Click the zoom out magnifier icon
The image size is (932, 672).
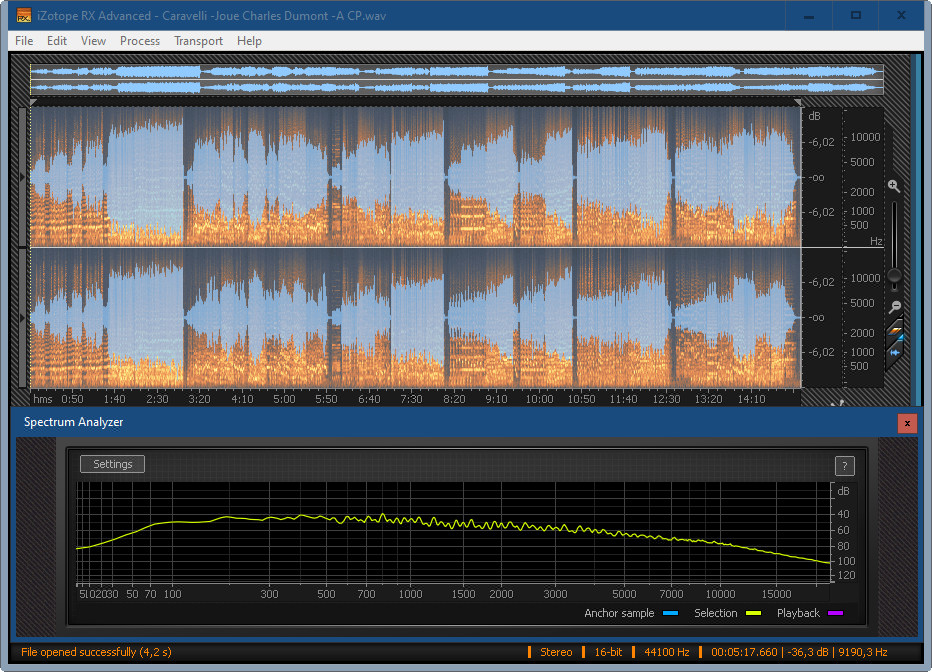[894, 307]
